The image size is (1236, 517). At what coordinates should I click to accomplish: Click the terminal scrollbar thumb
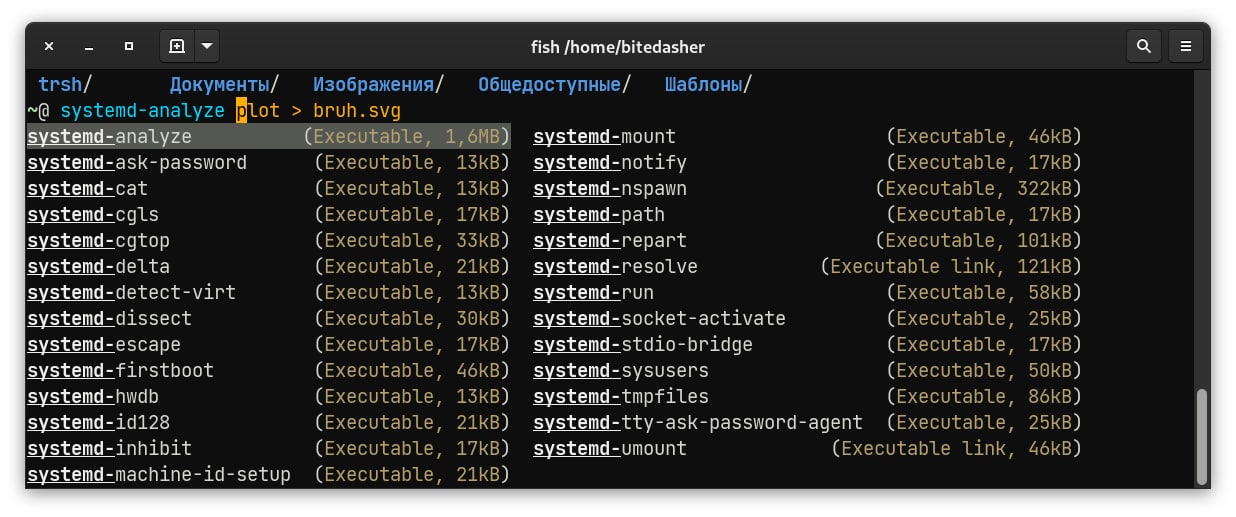click(1202, 435)
